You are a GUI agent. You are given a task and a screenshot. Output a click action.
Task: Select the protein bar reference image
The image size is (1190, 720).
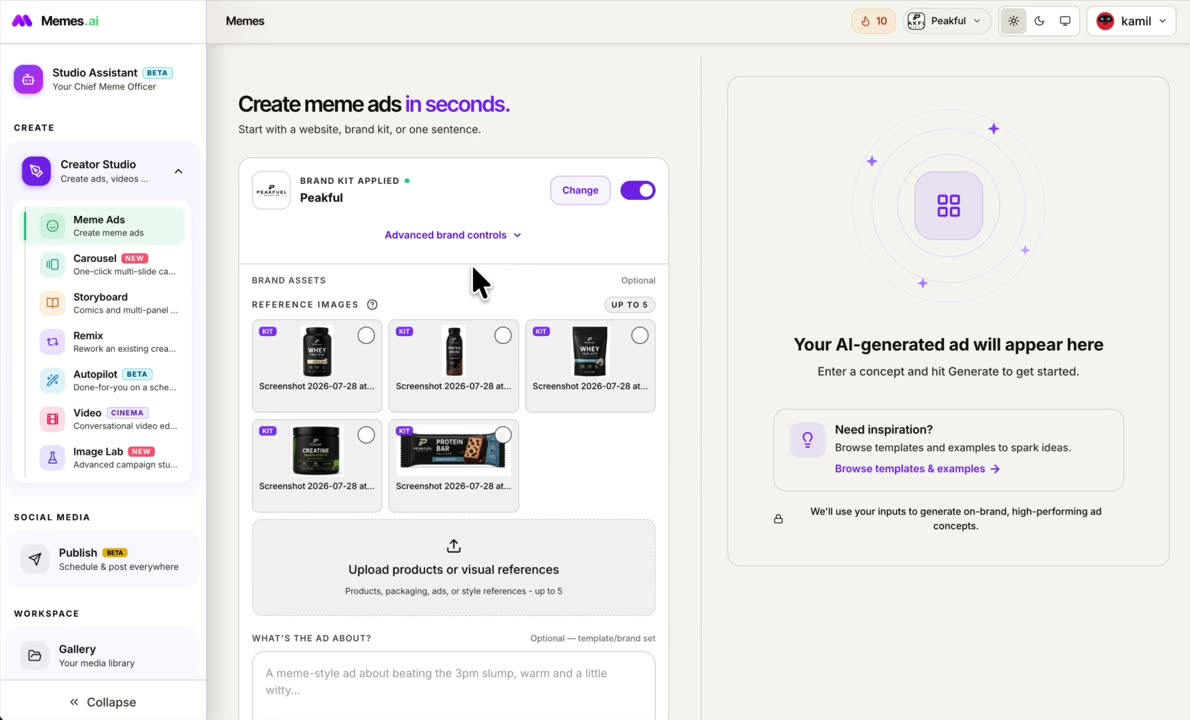502,435
